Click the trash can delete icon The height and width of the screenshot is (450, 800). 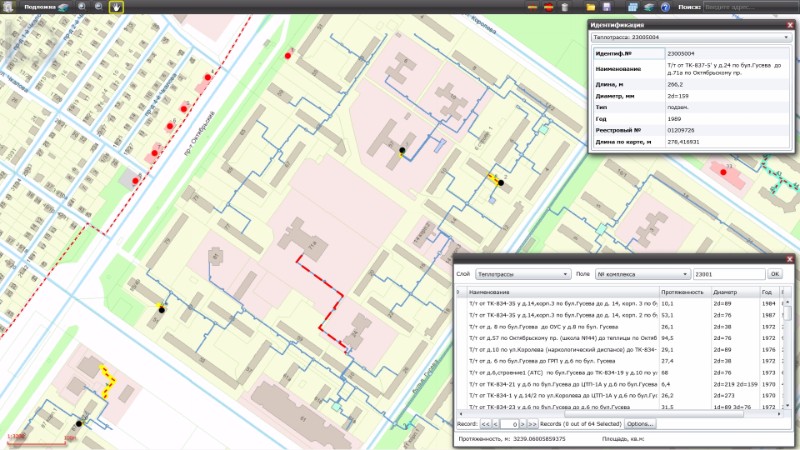565,7
